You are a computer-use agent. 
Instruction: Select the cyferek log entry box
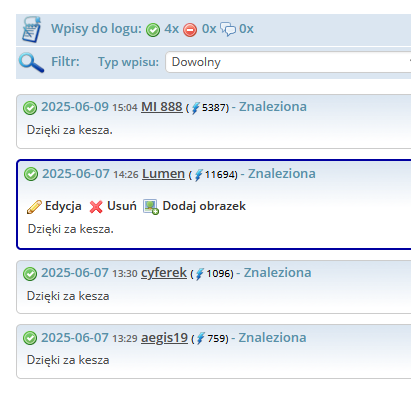pyautogui.click(x=214, y=287)
